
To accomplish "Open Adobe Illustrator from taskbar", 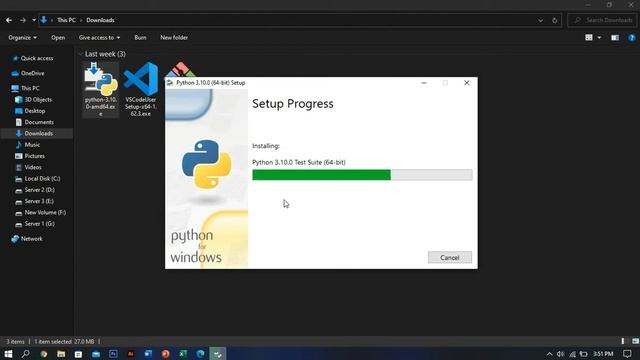I will point(131,354).
